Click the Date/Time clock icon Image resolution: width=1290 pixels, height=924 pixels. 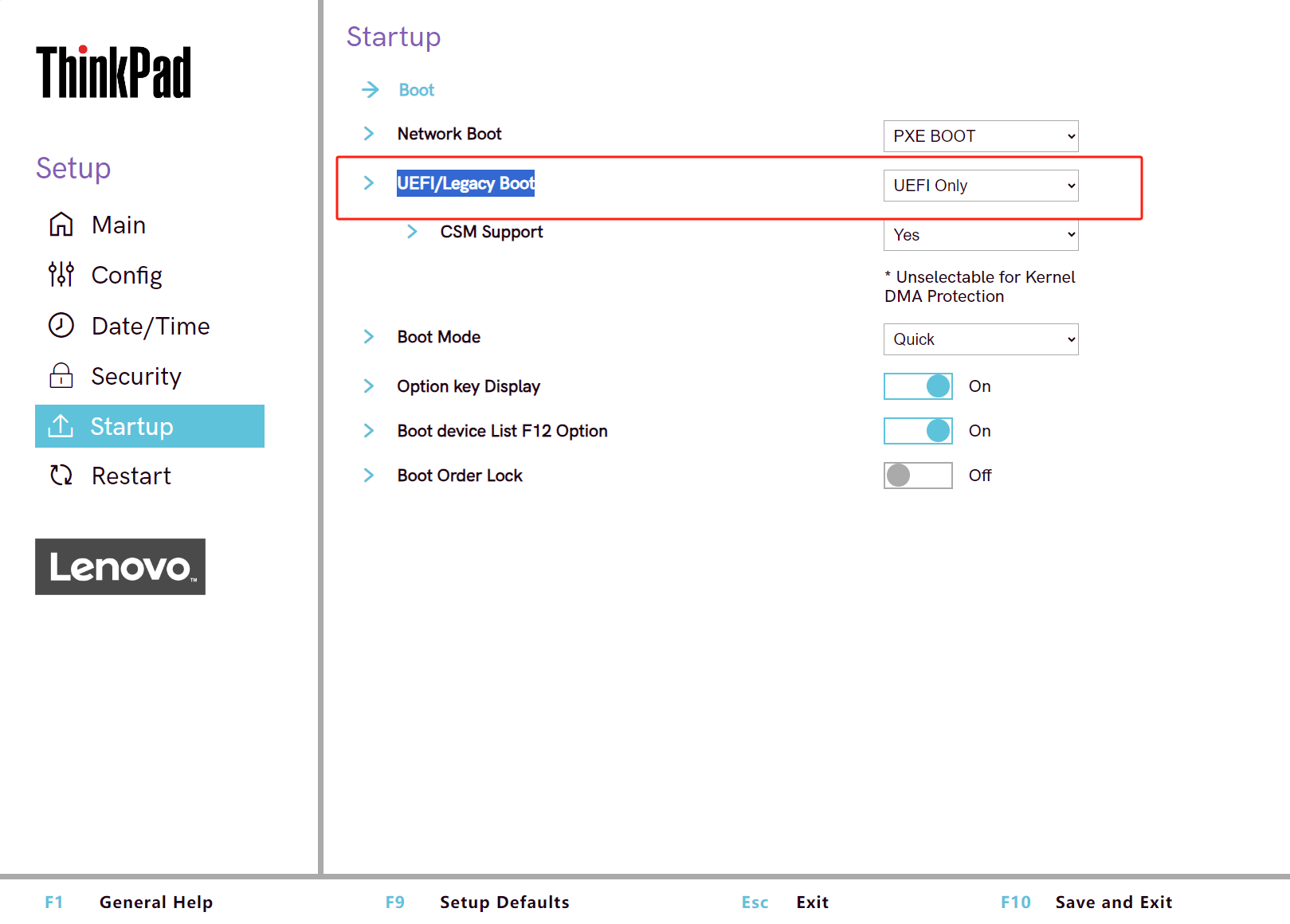coord(61,326)
